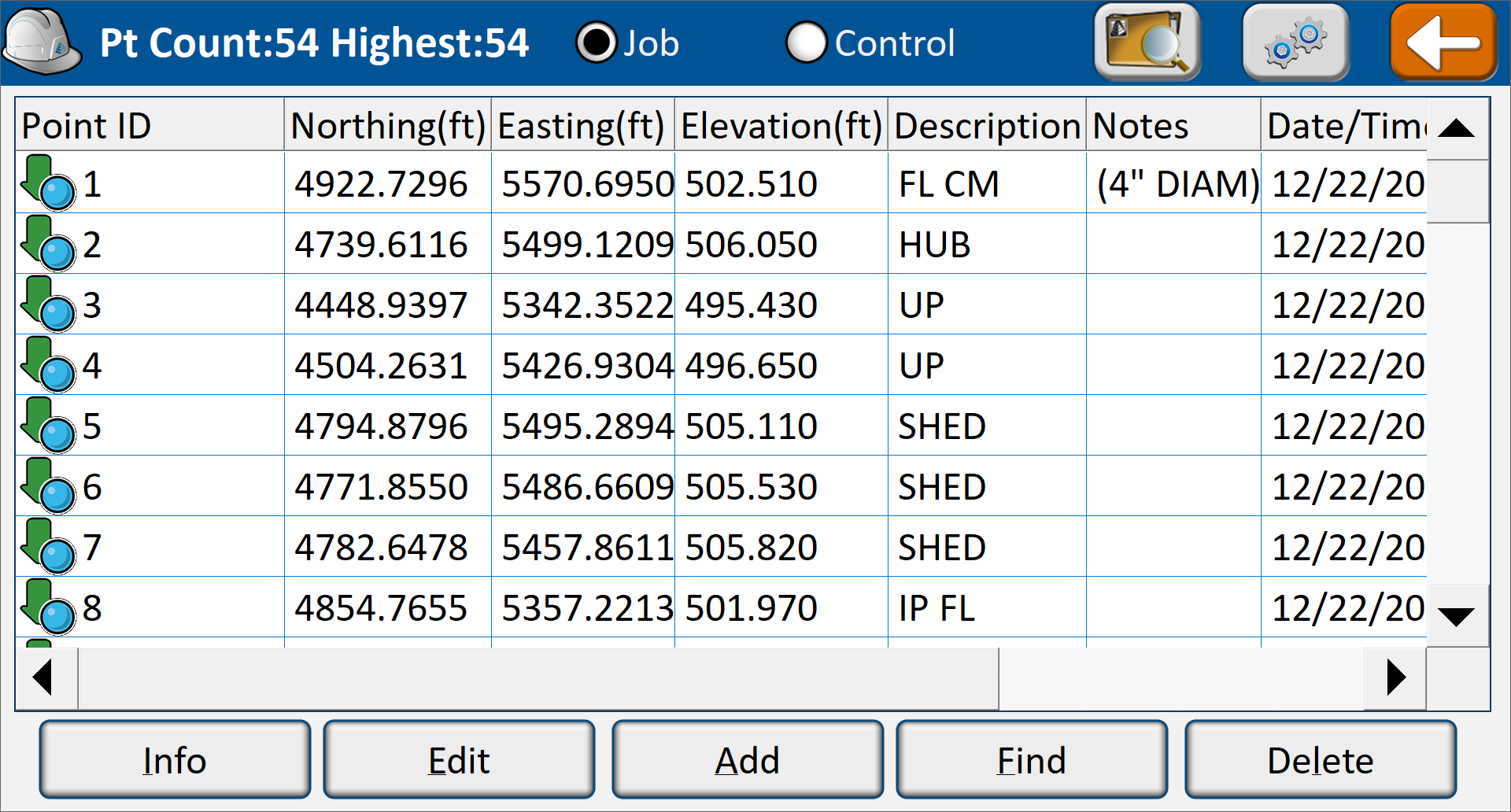Click the Pt Count:54 Highest:54 title
The image size is (1511, 812).
(x=315, y=43)
